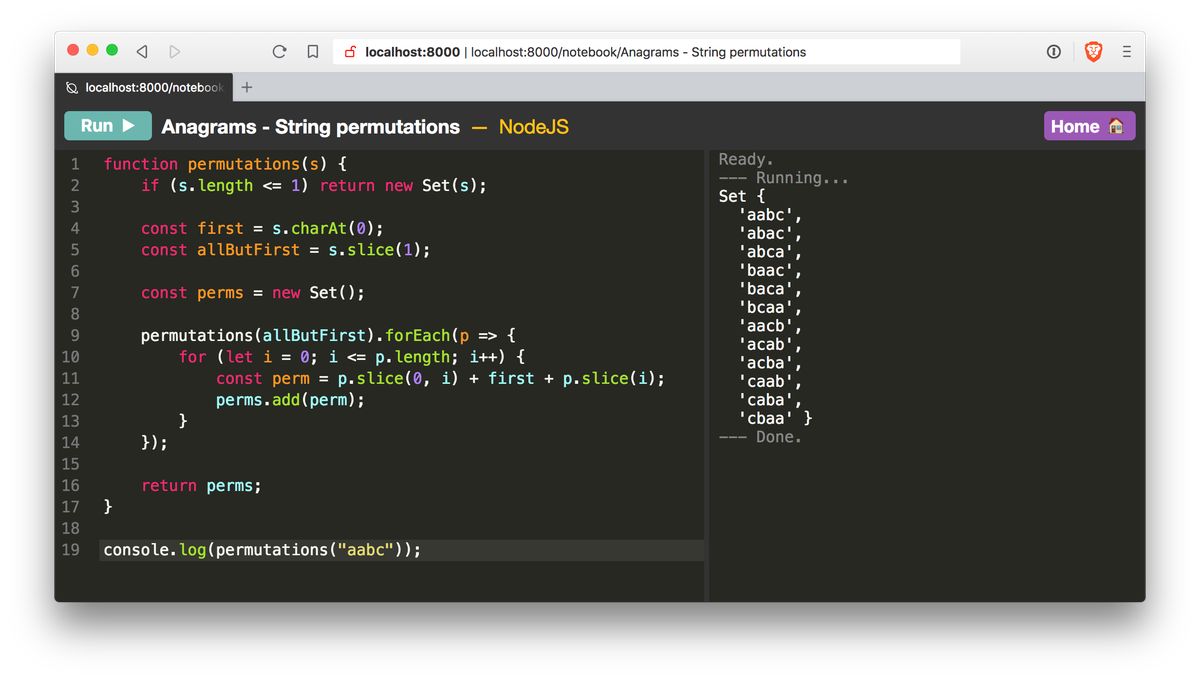
Task: Click the back navigation arrow
Action: tap(141, 51)
